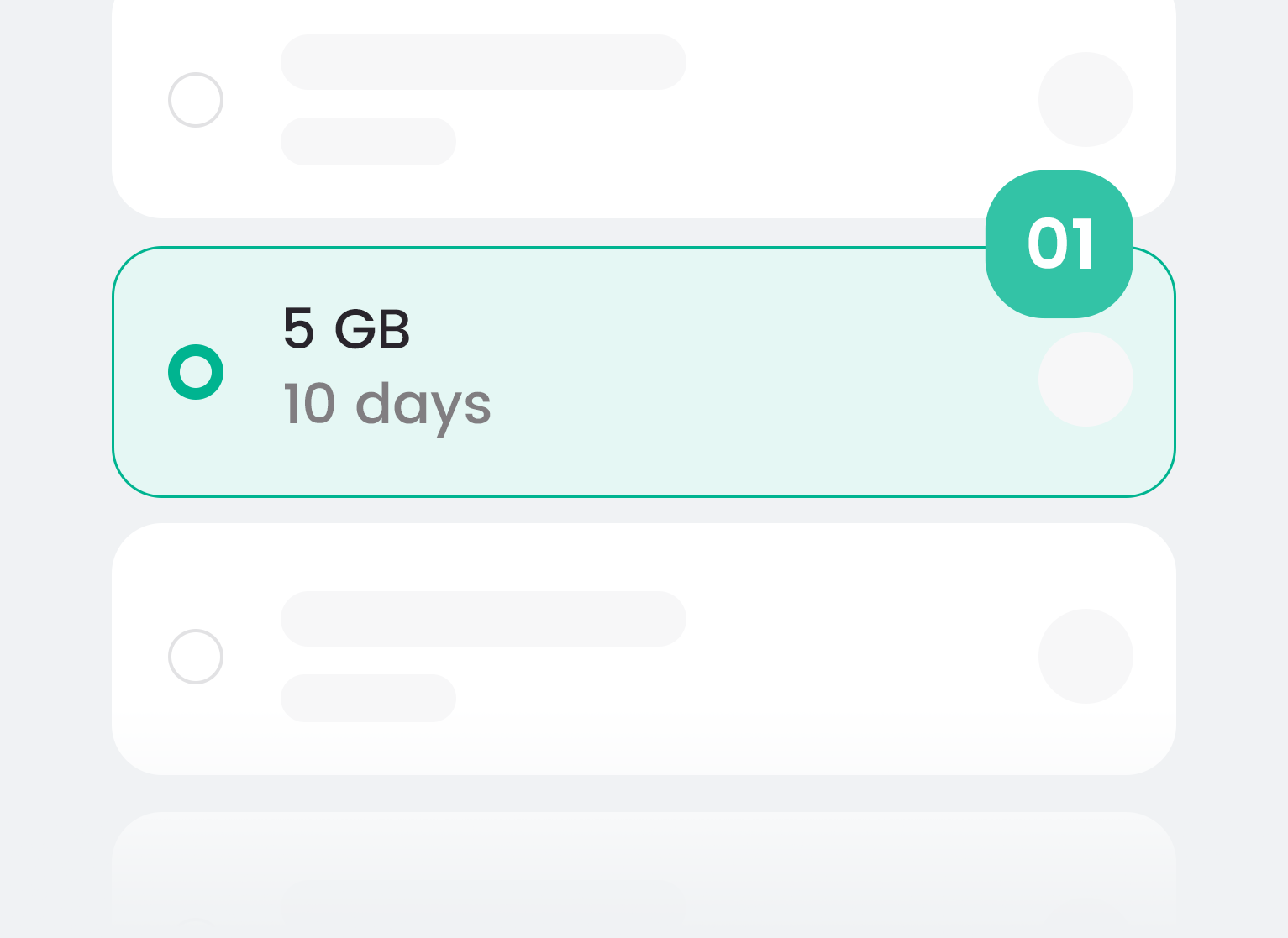The image size is (1288, 938).
Task: Click the short subtitle placeholder above the 5 GB card
Action: pos(368,141)
